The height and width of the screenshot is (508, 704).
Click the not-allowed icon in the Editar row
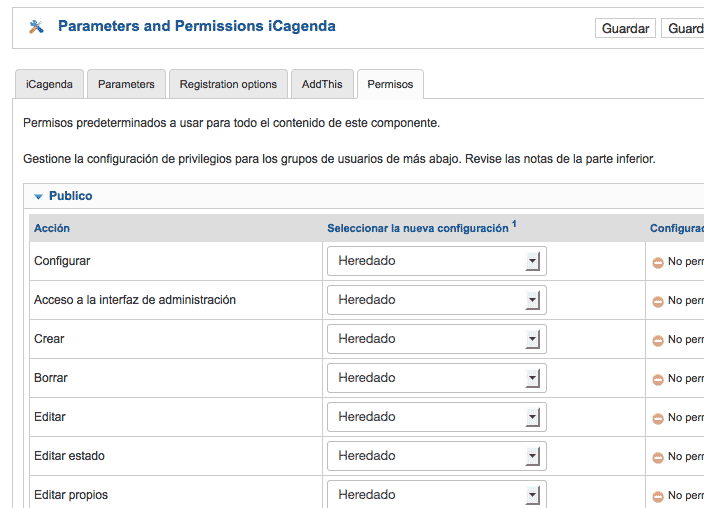[x=658, y=419]
